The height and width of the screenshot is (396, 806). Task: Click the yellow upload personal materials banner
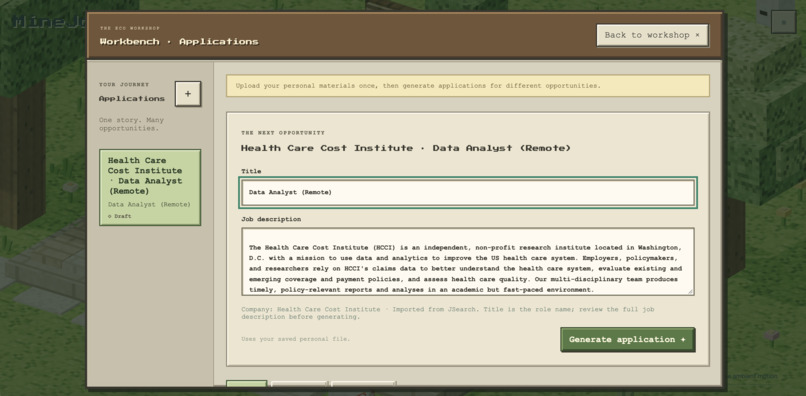(x=468, y=86)
